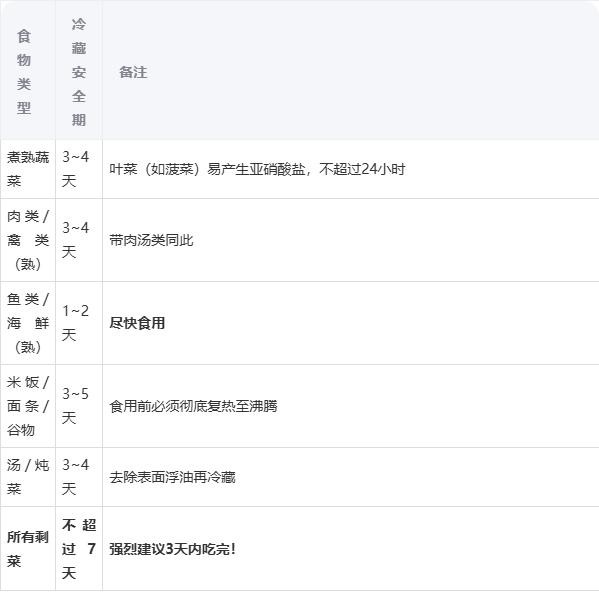Click the 食物类型 column header
The height and width of the screenshot is (592, 599).
coord(24,72)
